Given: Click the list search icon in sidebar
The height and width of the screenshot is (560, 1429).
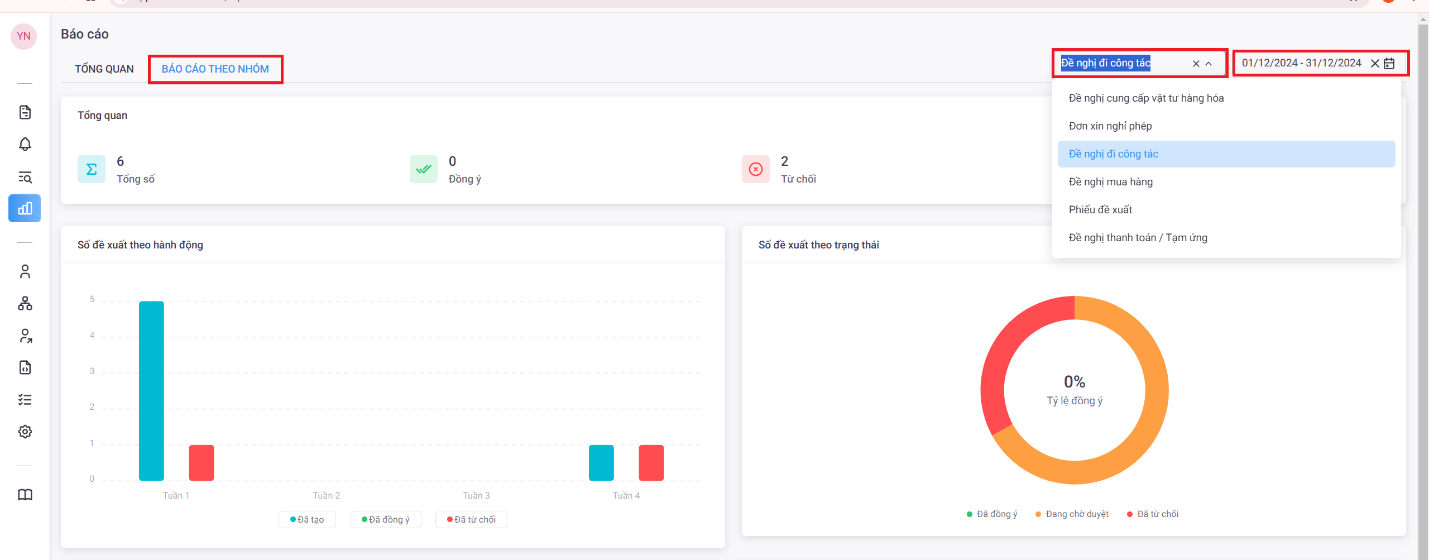Looking at the screenshot, I should tap(25, 177).
